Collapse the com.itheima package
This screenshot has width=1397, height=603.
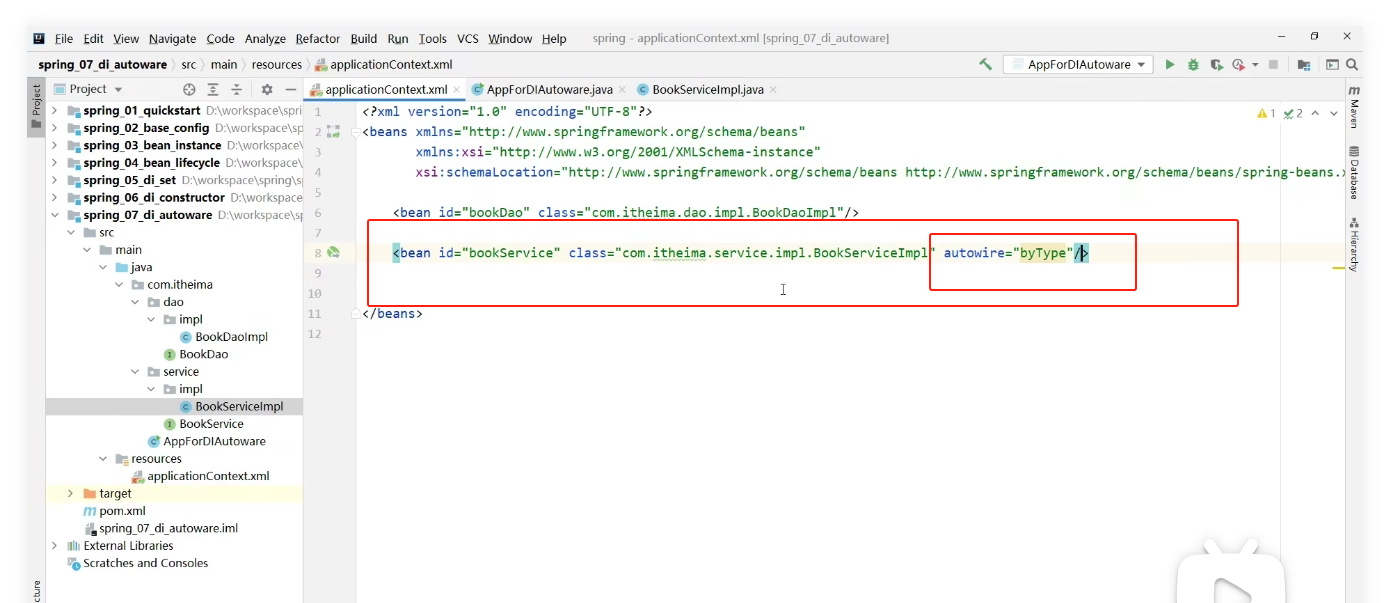pos(119,285)
